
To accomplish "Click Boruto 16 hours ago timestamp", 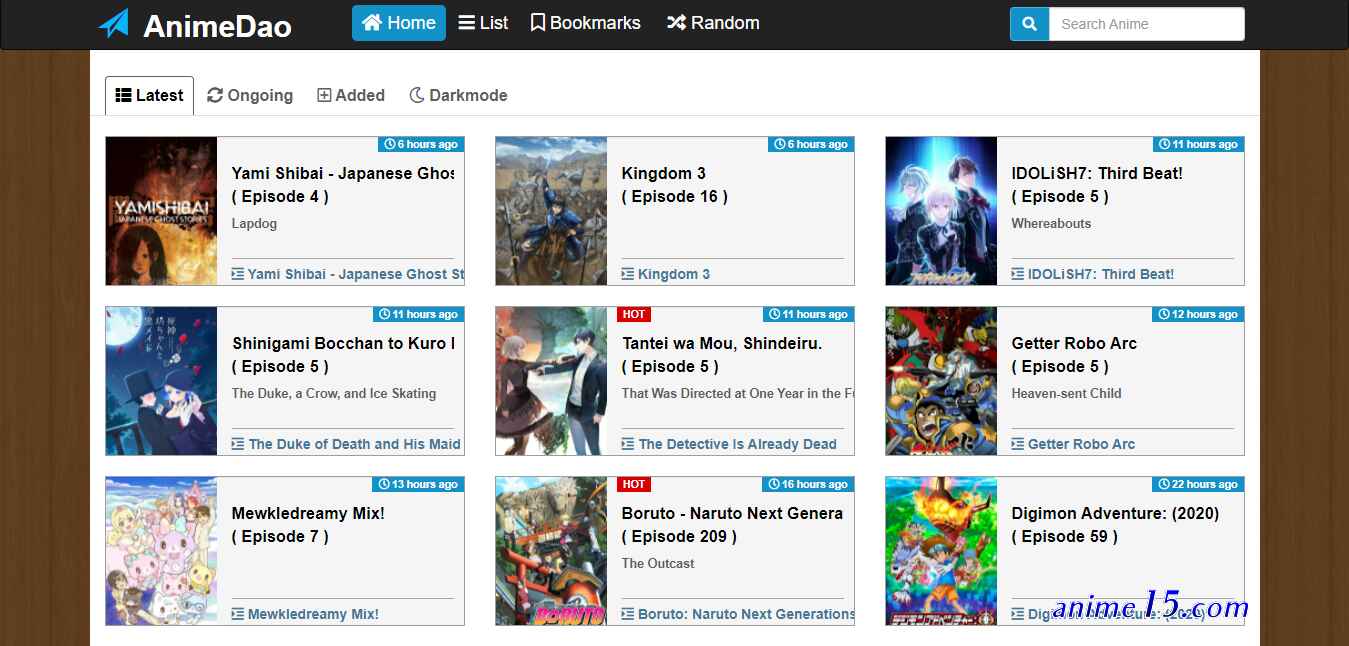I will coord(809,484).
